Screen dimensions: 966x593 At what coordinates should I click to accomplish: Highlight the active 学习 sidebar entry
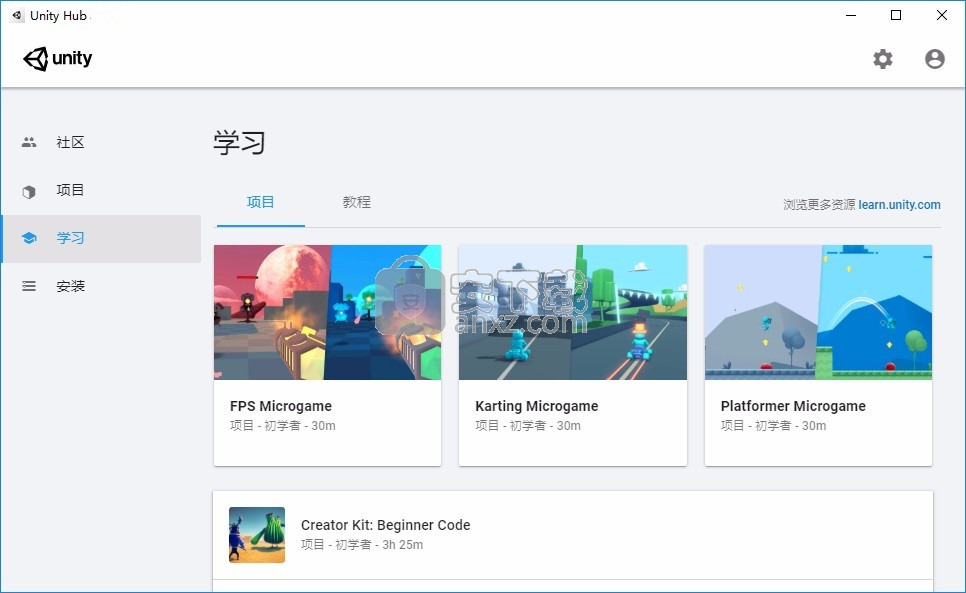(x=70, y=238)
